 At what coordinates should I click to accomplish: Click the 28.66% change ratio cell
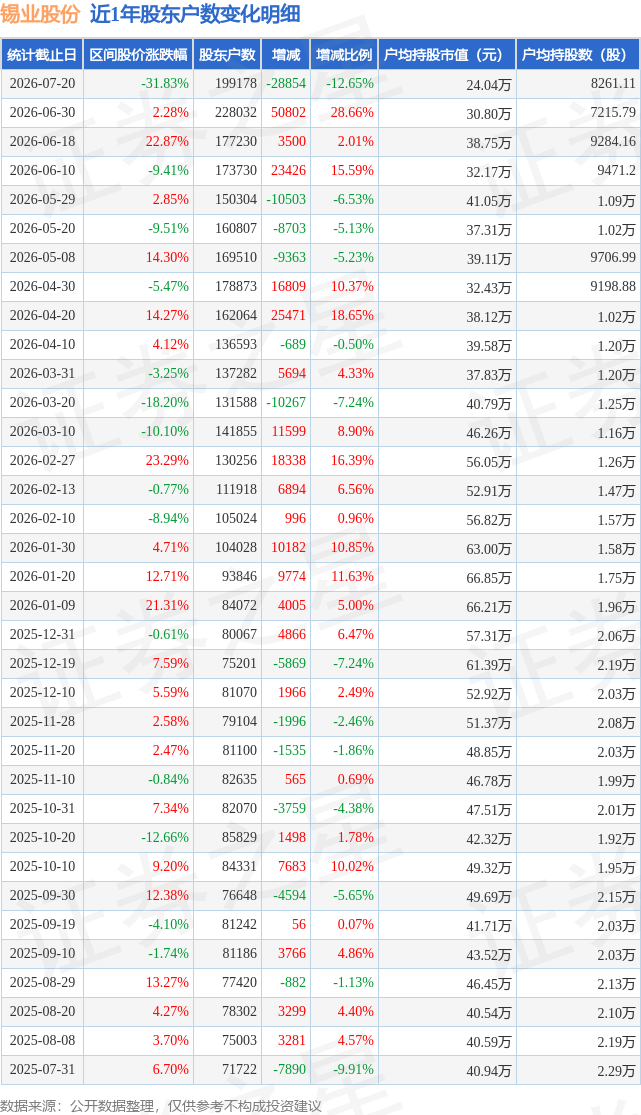[x=350, y=112]
